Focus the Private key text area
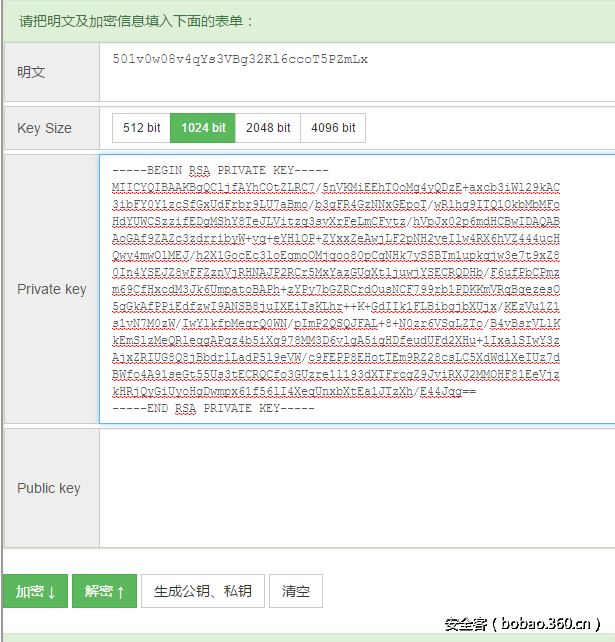Viewport: 615px width, 642px height. coord(356,290)
